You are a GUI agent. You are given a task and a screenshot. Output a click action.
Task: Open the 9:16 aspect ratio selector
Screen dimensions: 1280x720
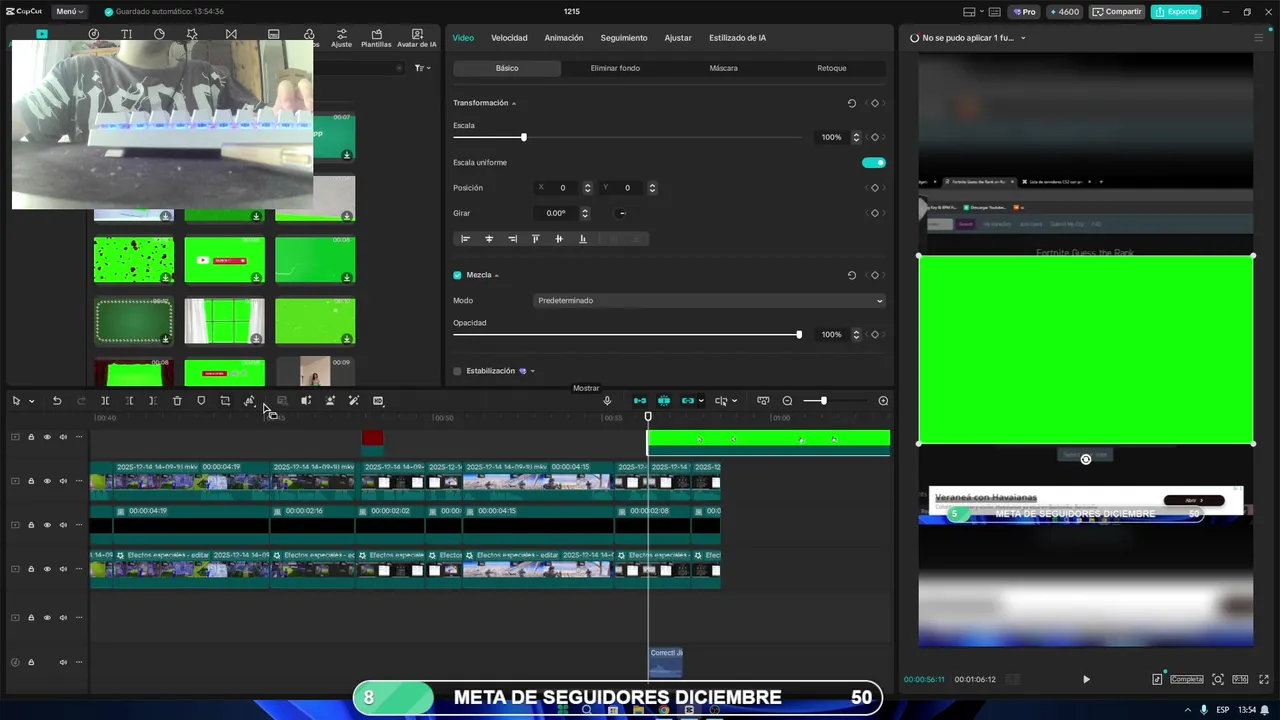[x=1240, y=679]
